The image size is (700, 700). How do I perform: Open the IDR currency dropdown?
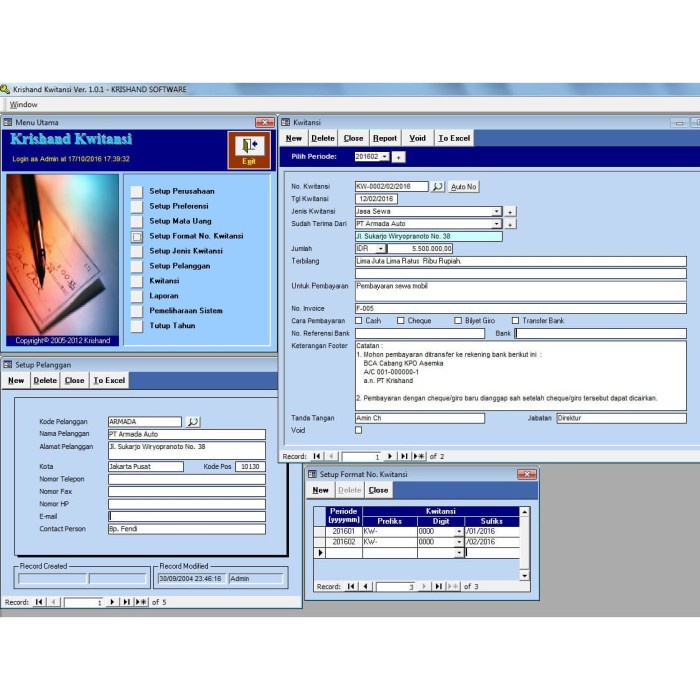(382, 248)
